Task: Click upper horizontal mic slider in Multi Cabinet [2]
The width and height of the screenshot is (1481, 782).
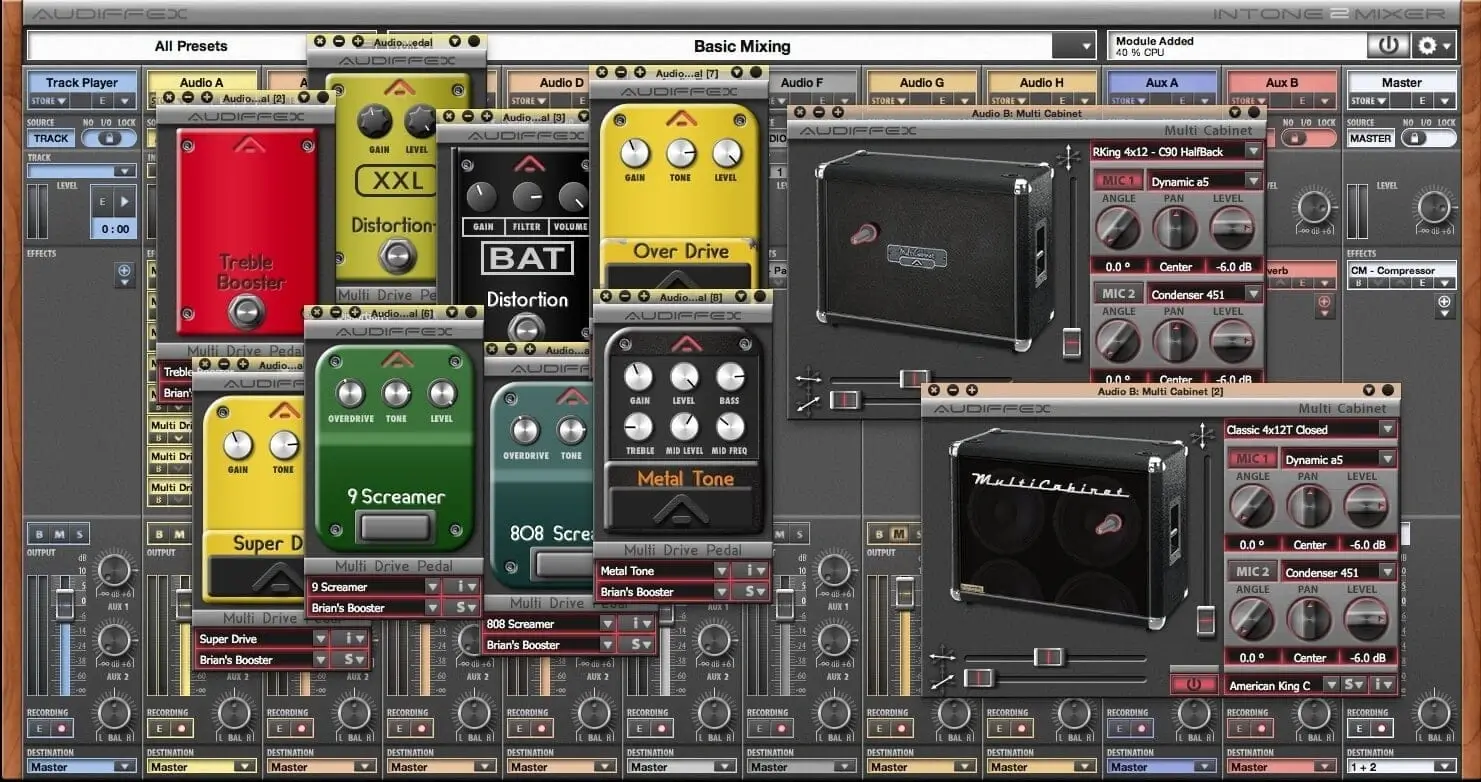Action: (x=1048, y=657)
